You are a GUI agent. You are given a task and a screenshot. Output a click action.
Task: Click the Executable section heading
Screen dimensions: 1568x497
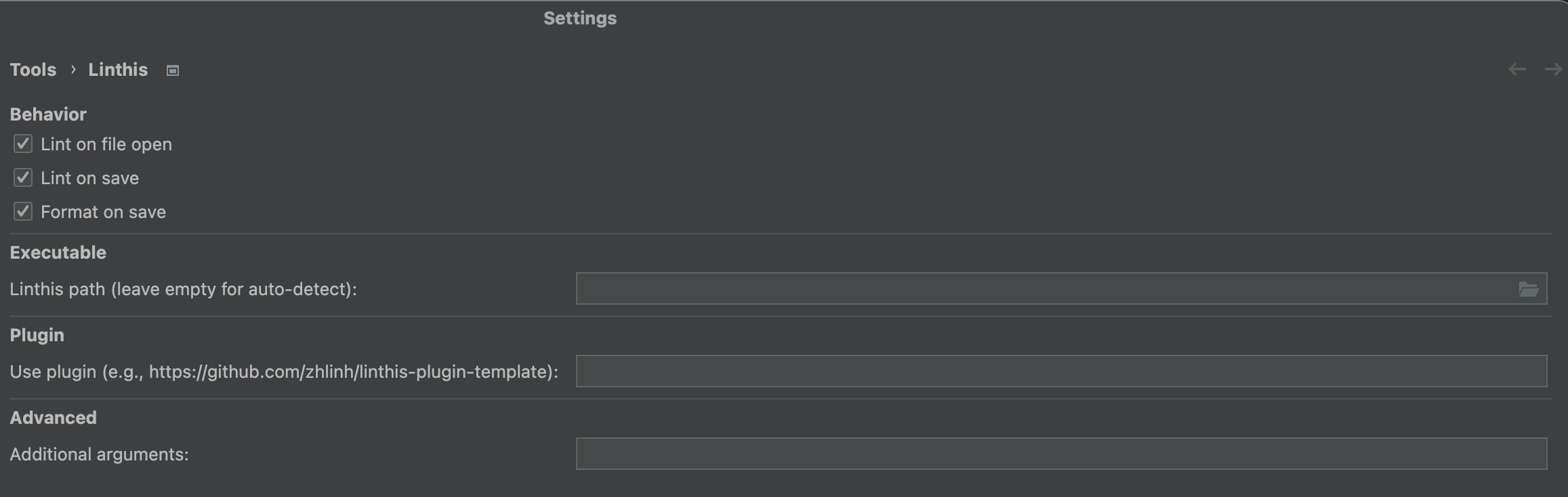point(58,252)
